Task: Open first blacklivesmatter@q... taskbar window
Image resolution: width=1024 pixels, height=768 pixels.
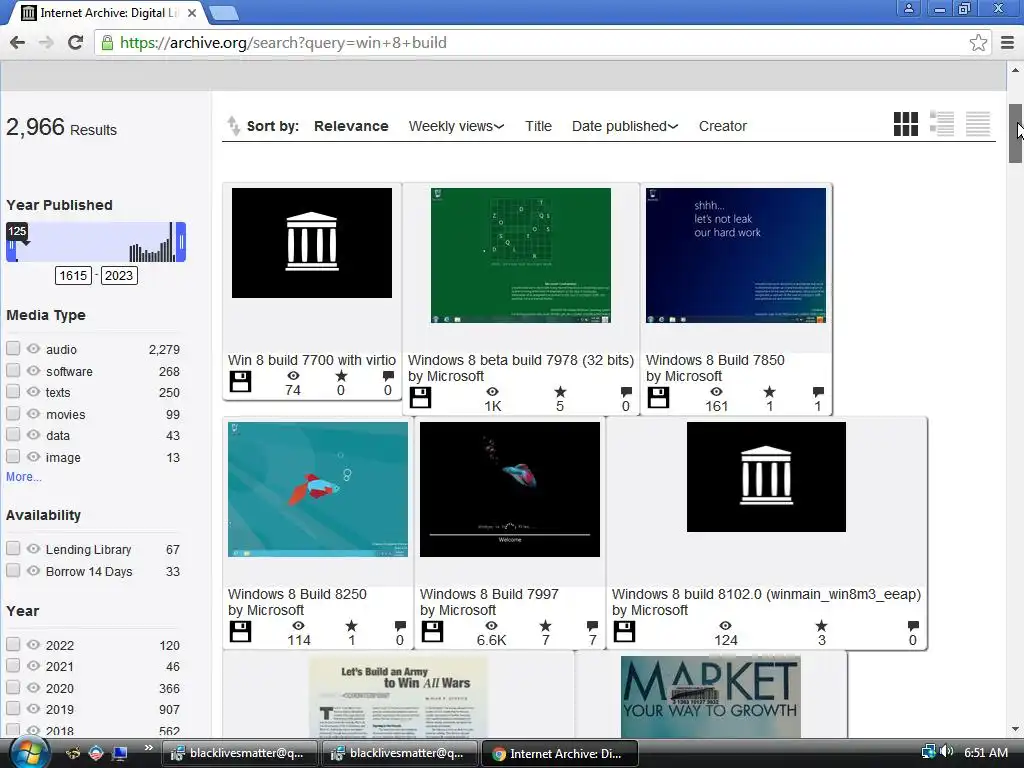Action: point(239,753)
